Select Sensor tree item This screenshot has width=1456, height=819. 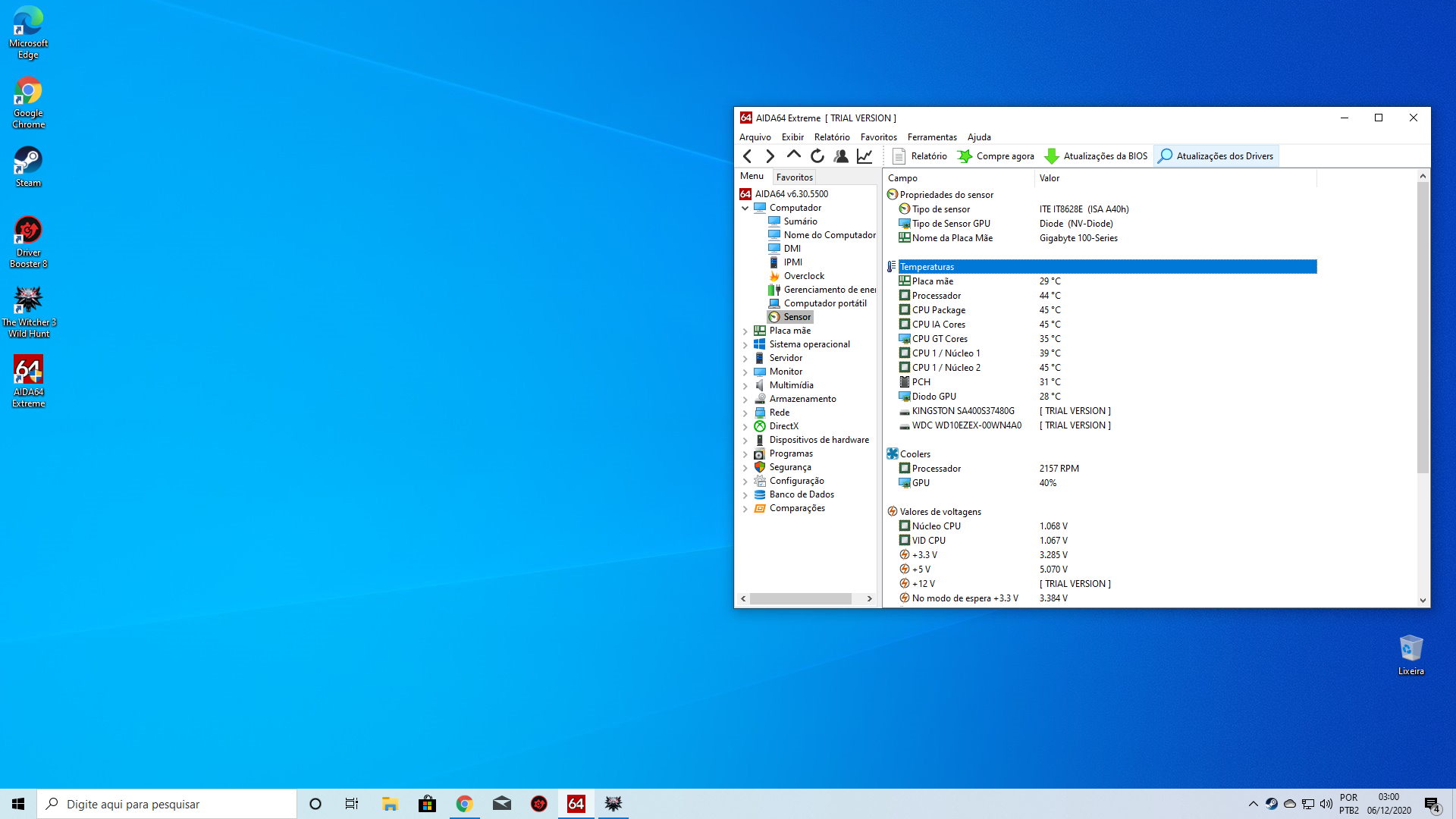pos(797,317)
